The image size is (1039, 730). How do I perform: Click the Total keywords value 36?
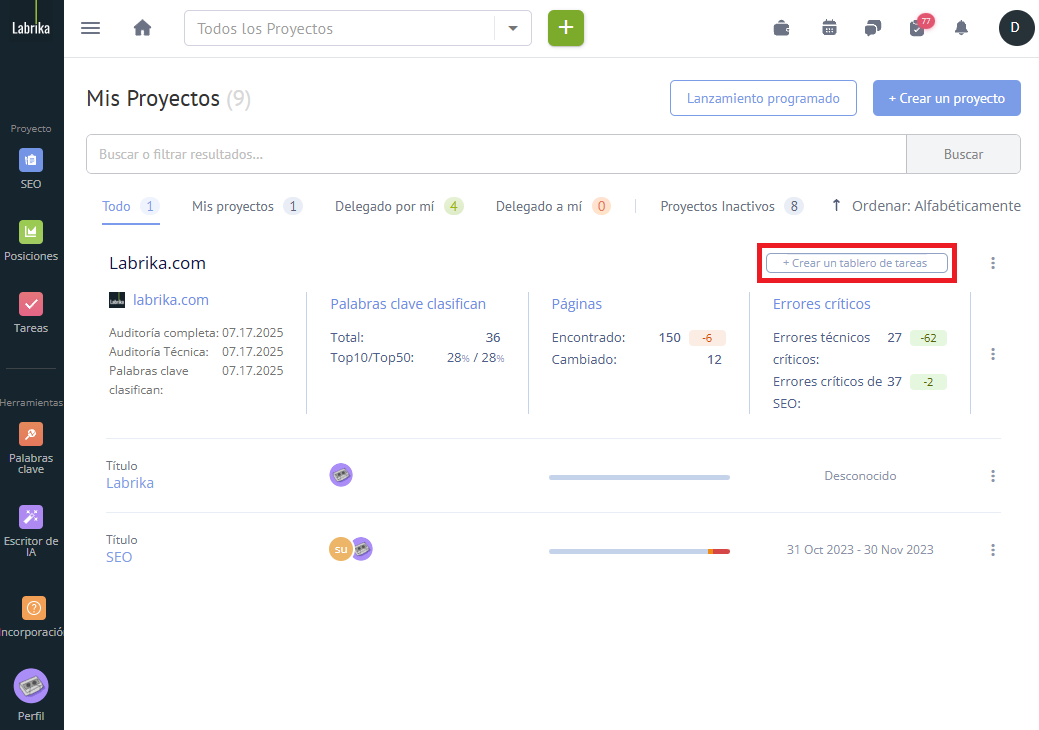pos(493,338)
